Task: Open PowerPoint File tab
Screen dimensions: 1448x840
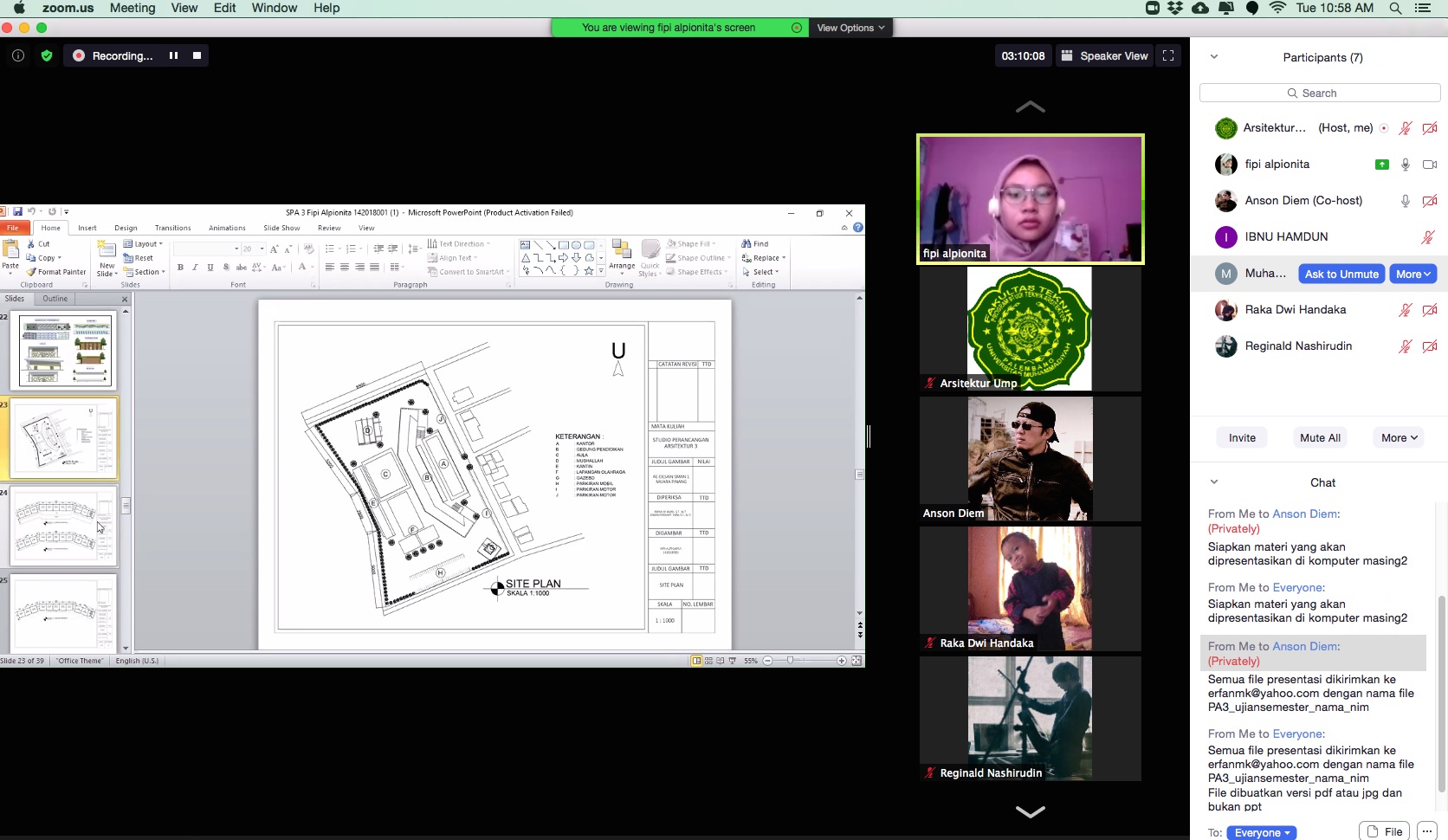Action: pyautogui.click(x=13, y=228)
